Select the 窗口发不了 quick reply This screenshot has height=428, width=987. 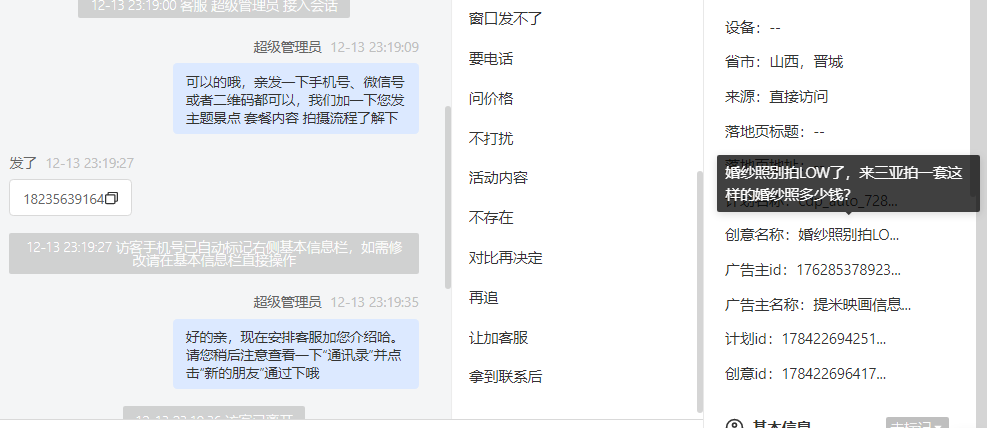505,19
